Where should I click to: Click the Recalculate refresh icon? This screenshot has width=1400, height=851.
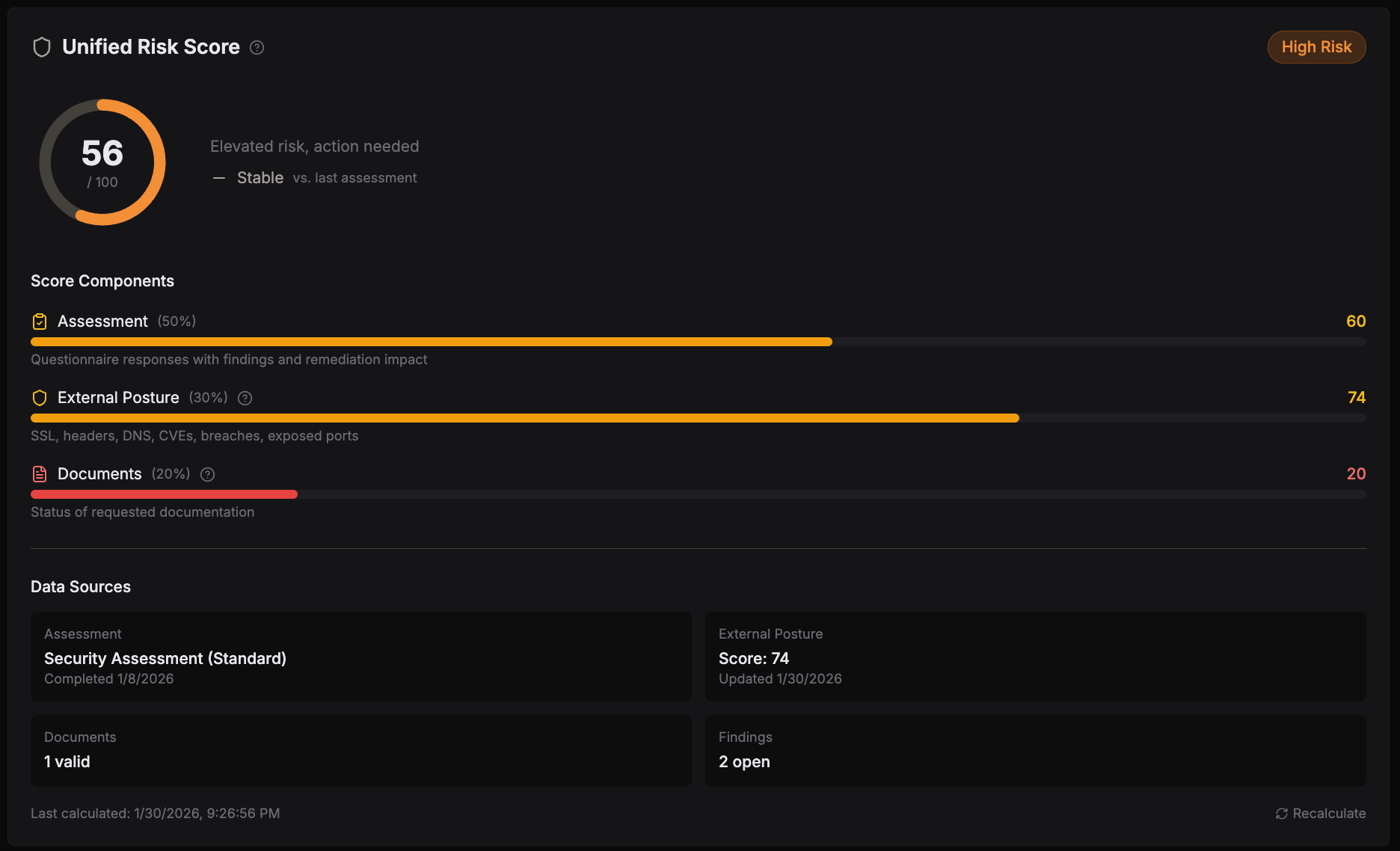click(1281, 814)
